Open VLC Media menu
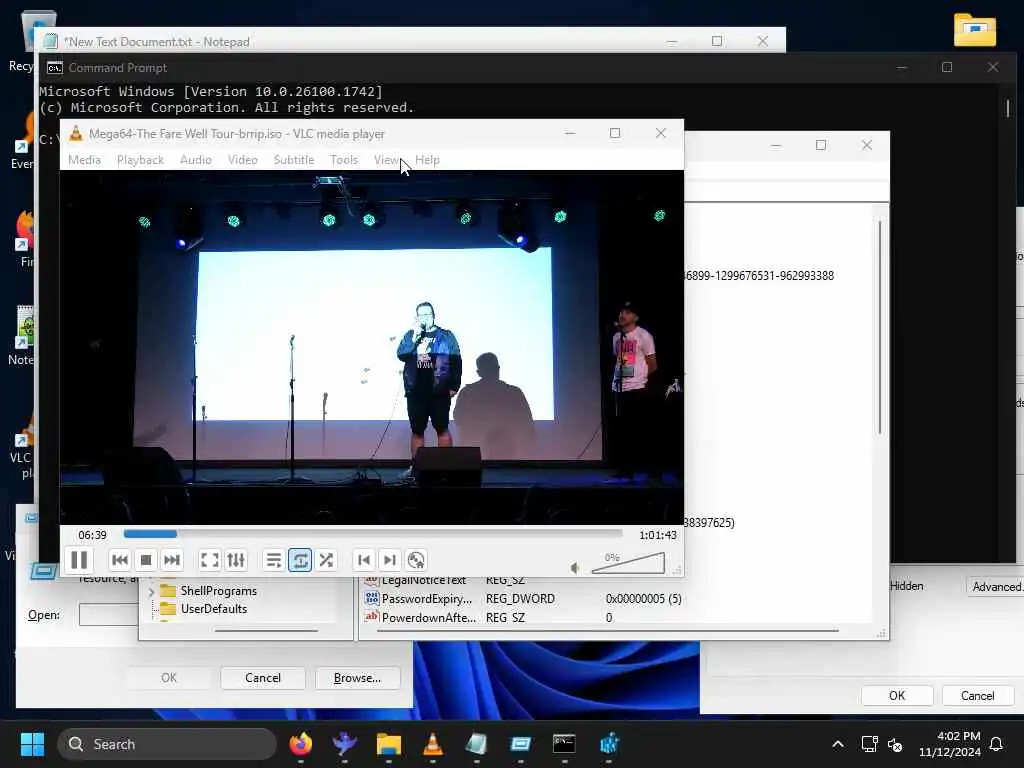This screenshot has height=768, width=1024. [x=84, y=160]
